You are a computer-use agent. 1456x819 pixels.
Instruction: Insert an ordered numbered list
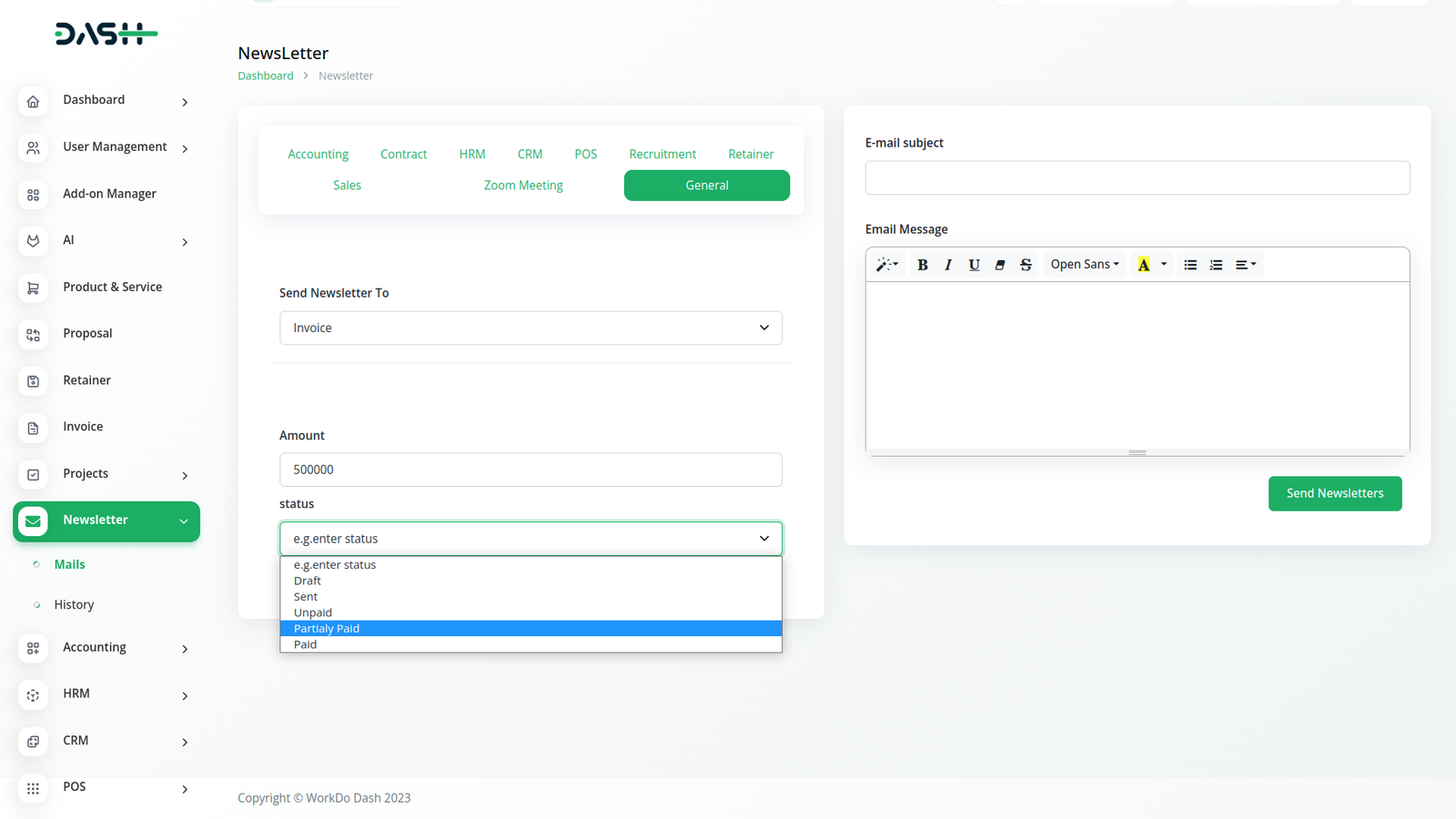tap(1216, 265)
